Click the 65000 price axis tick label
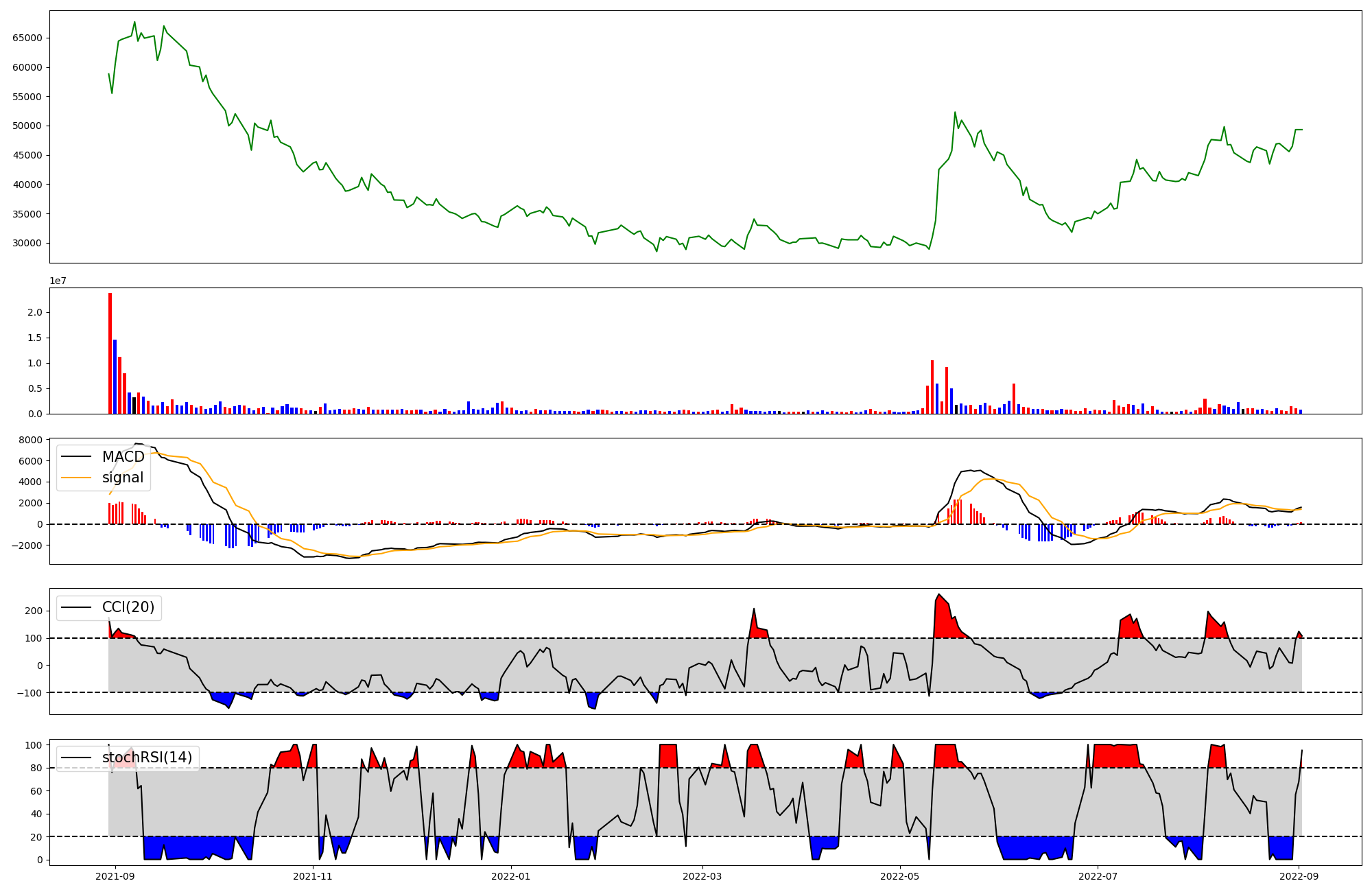Screen dimensions: 1372x892 point(27,38)
